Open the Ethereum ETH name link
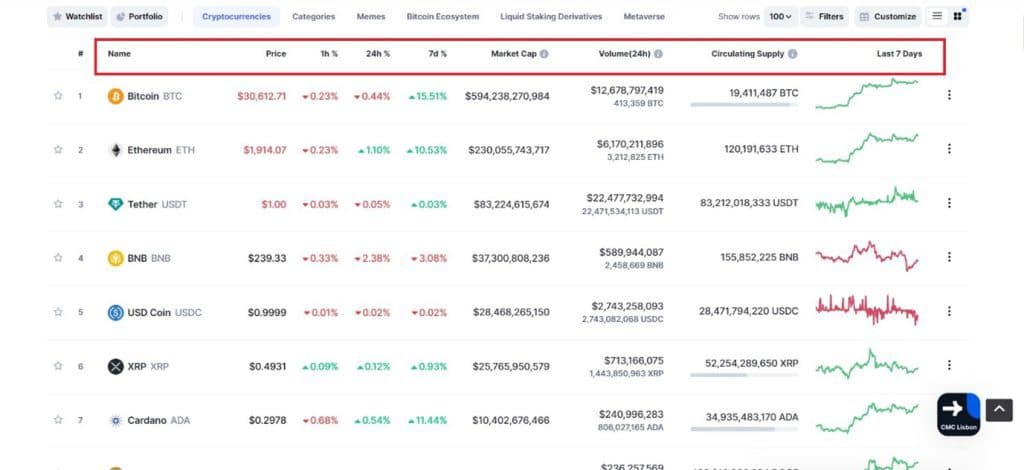Image resolution: width=1024 pixels, height=470 pixels. (161, 150)
